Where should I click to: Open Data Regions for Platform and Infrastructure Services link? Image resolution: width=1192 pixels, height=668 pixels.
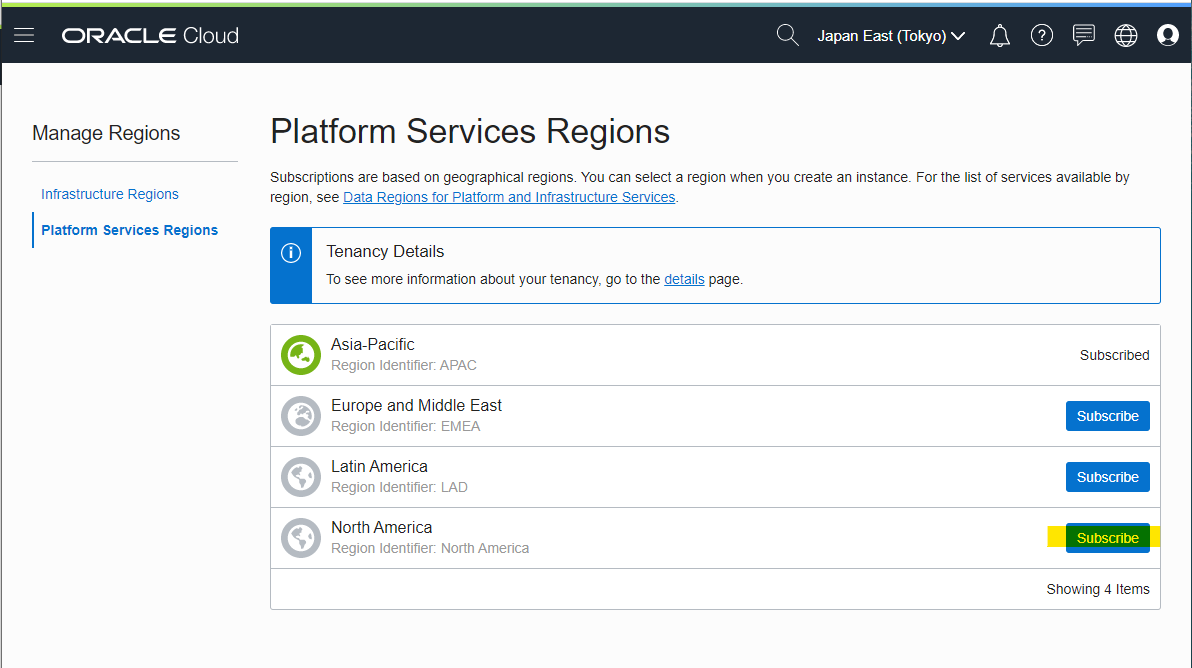click(509, 197)
